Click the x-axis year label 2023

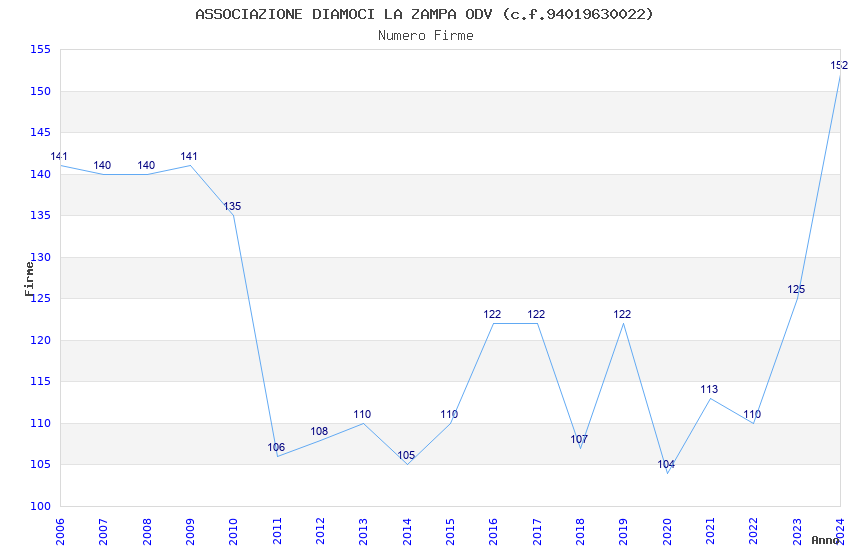(x=797, y=532)
